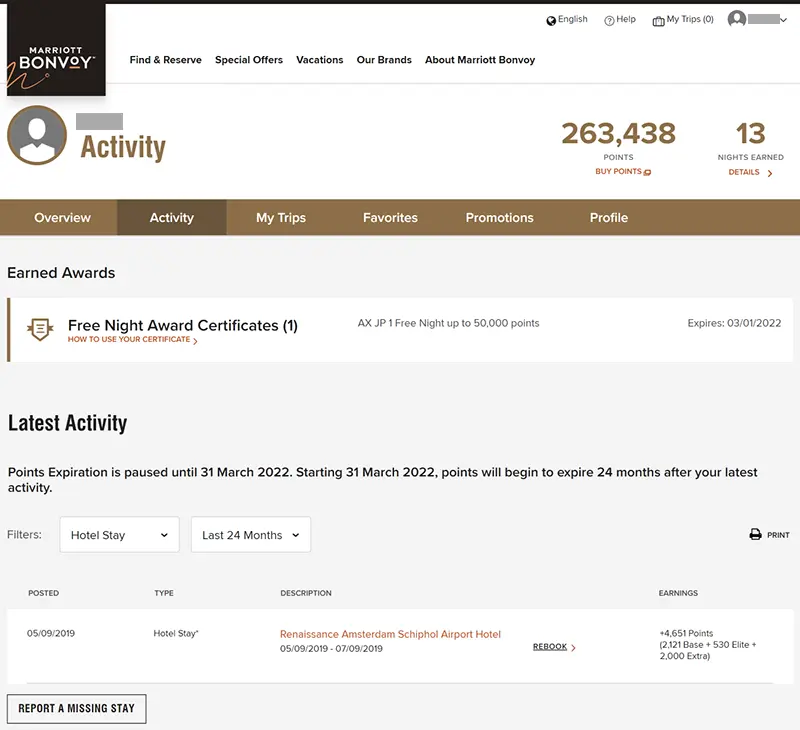Click the user account avatar icon

pos(737,19)
